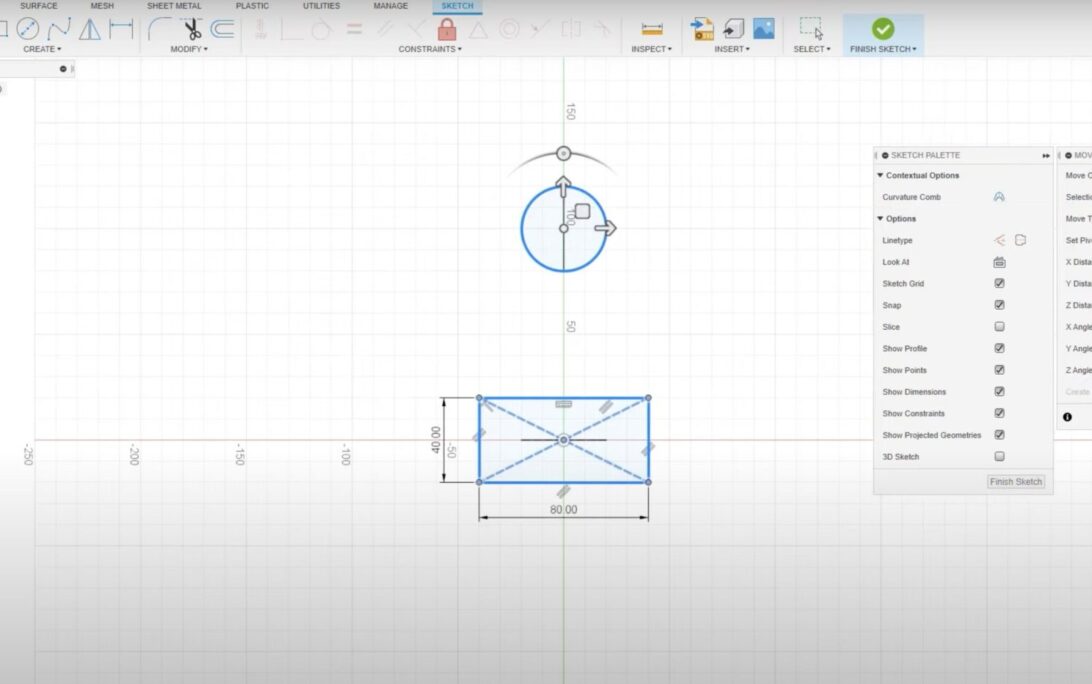Click Finish Sketch button in Sketch Palette
1092x684 pixels.
(1015, 482)
